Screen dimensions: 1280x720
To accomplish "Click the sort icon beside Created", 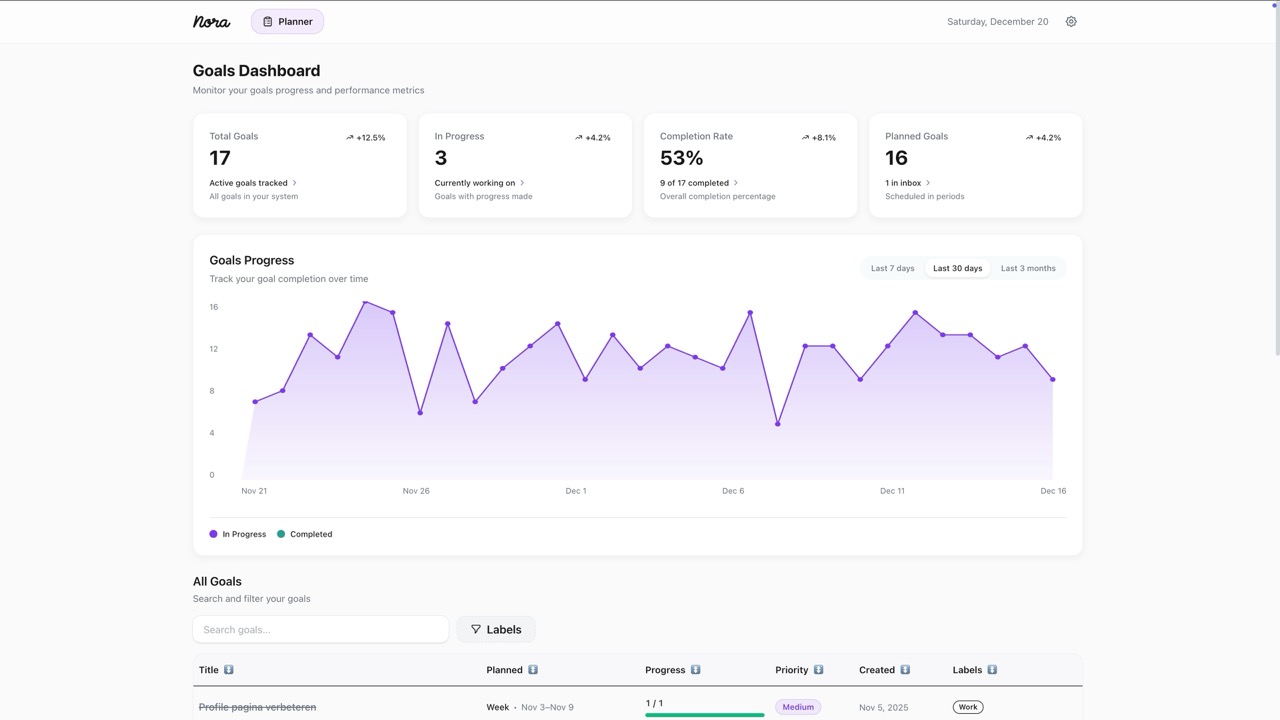I will point(905,670).
